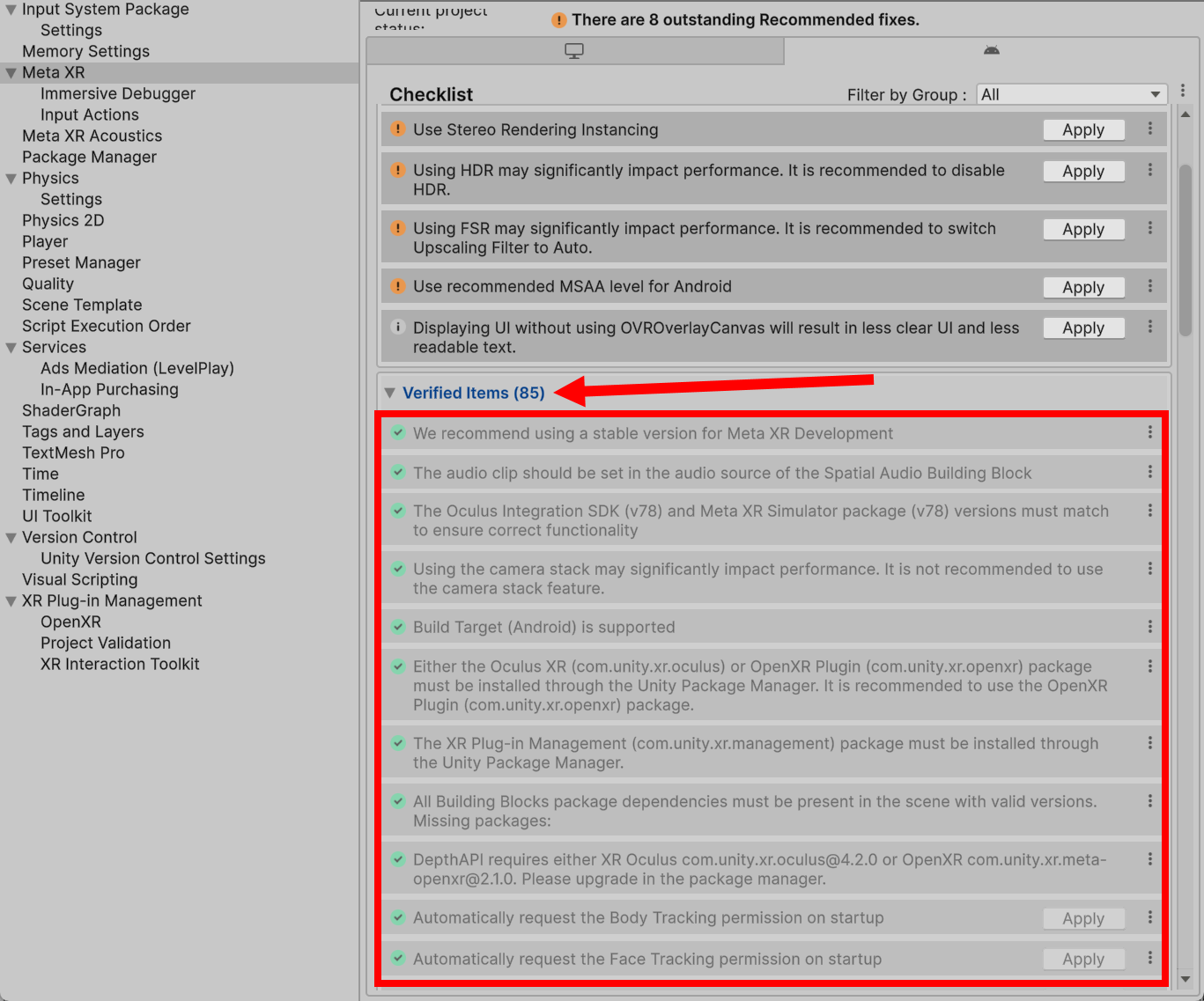Screen dimensions: 1204x1001
Task: Click the scrollbar down arrow
Action: click(1186, 979)
